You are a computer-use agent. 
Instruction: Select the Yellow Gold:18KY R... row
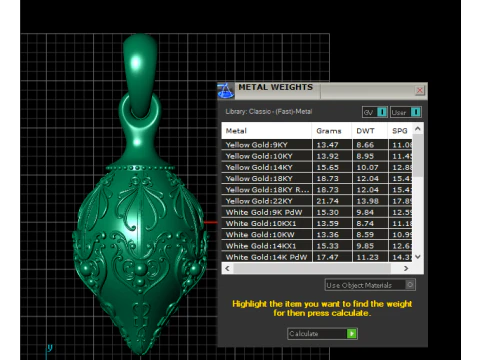[x=317, y=190]
